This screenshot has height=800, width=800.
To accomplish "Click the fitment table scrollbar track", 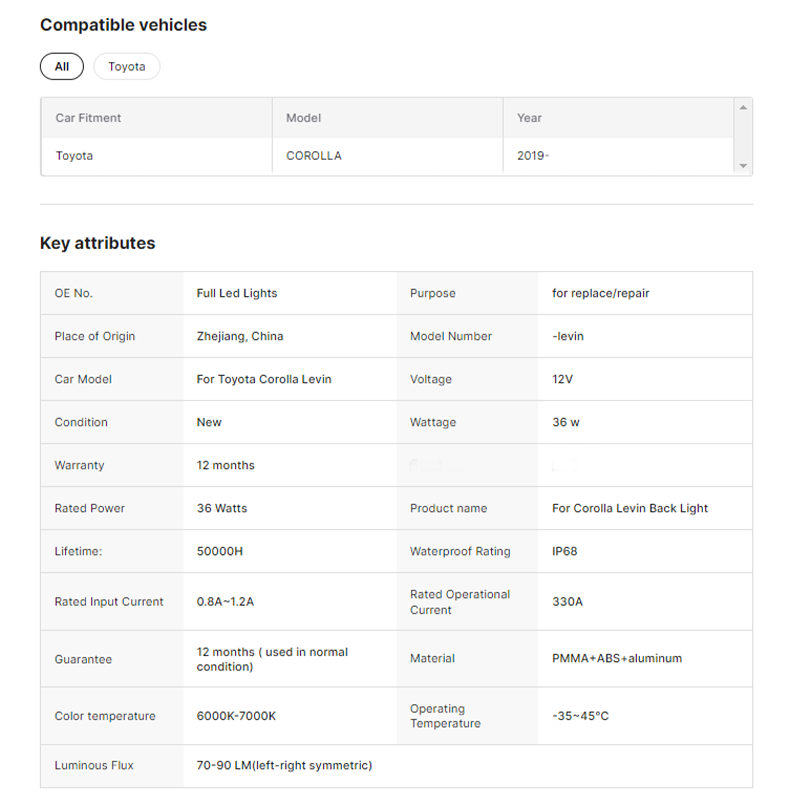I will click(743, 137).
